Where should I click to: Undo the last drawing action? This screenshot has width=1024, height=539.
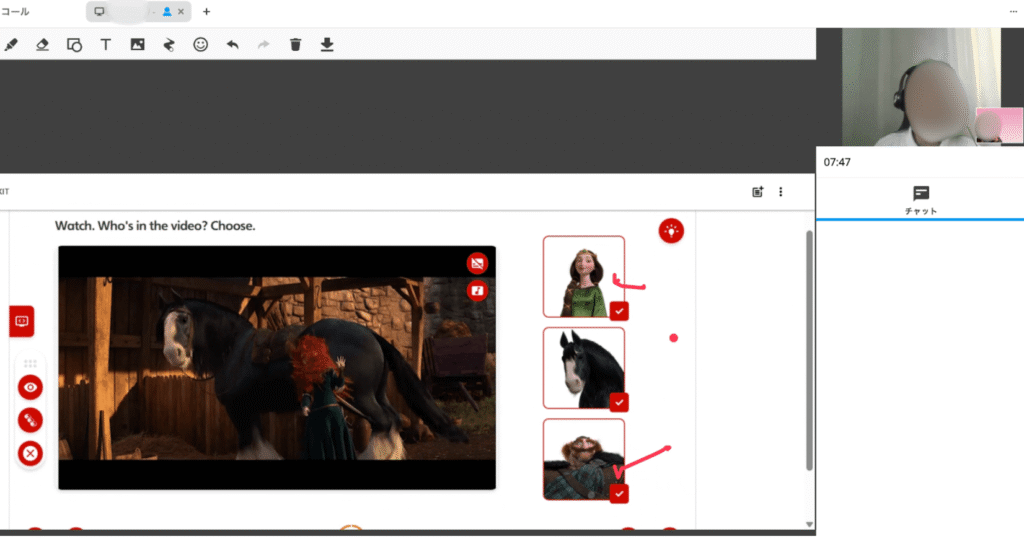tap(232, 44)
